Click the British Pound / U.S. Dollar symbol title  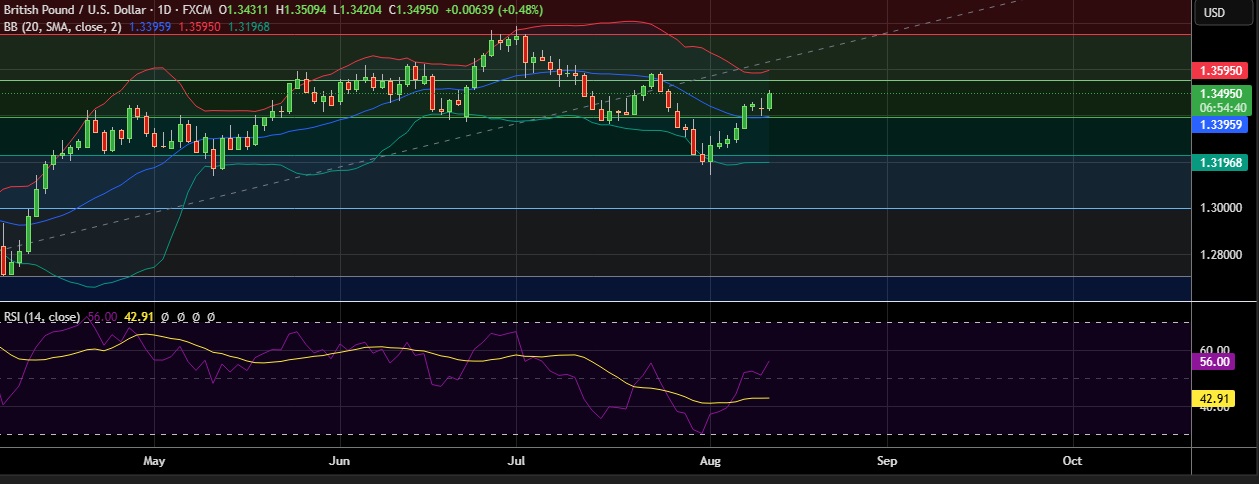pos(74,12)
